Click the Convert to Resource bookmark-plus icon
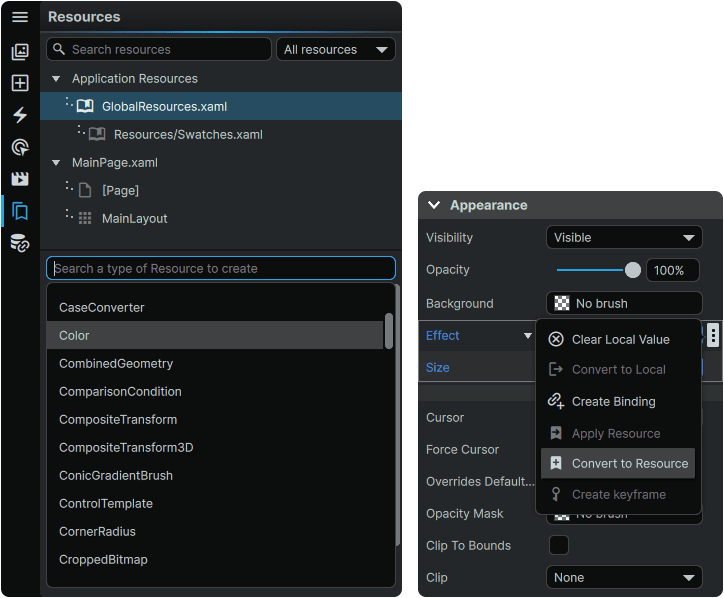The image size is (724, 598). click(556, 463)
